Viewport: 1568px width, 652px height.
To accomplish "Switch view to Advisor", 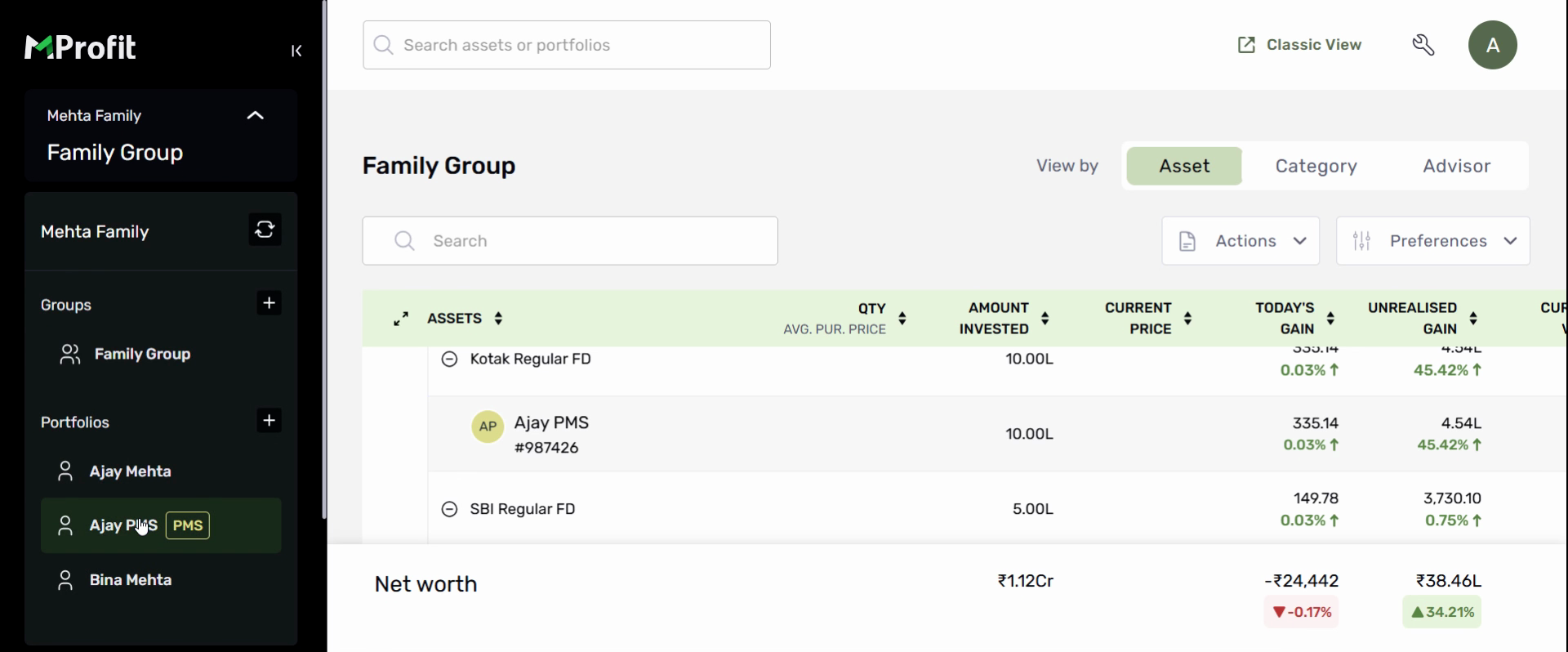I will click(1456, 167).
